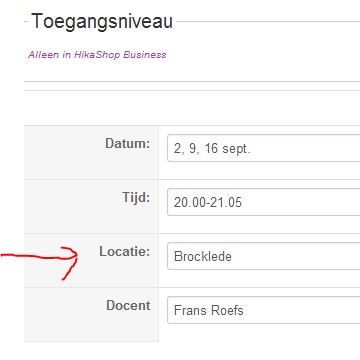Click into the Locatie text box

tap(263, 256)
